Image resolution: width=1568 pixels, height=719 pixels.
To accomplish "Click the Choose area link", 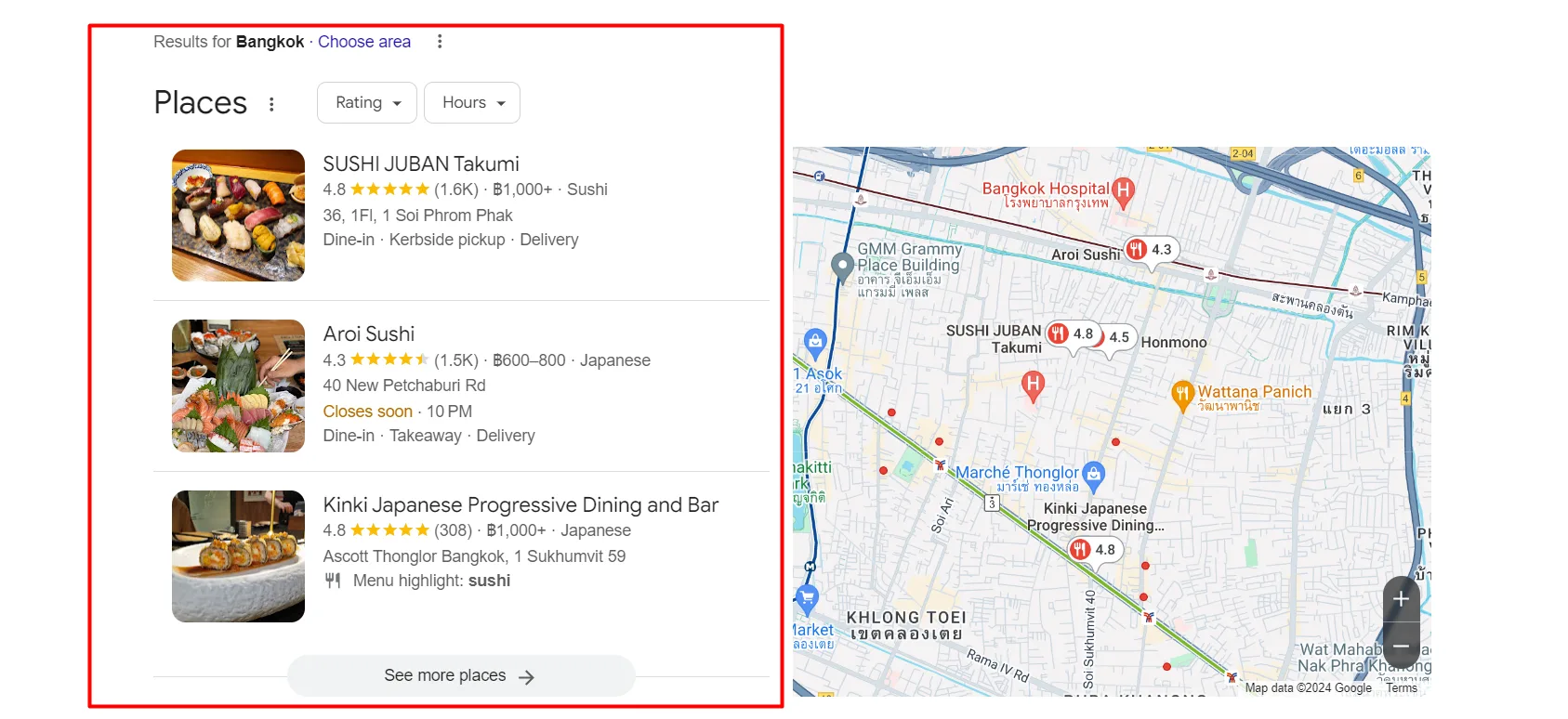I will (x=364, y=42).
